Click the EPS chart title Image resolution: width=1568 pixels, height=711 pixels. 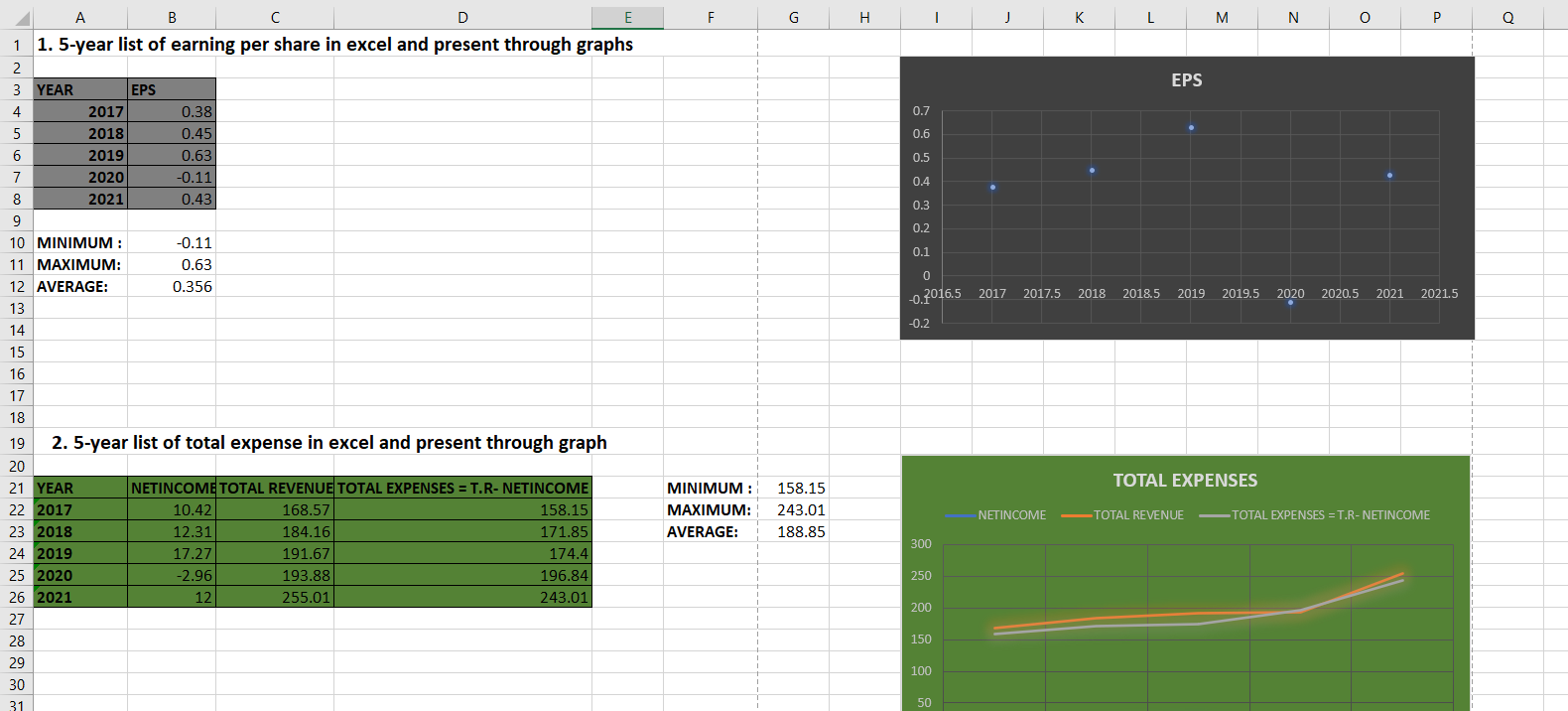point(1187,80)
